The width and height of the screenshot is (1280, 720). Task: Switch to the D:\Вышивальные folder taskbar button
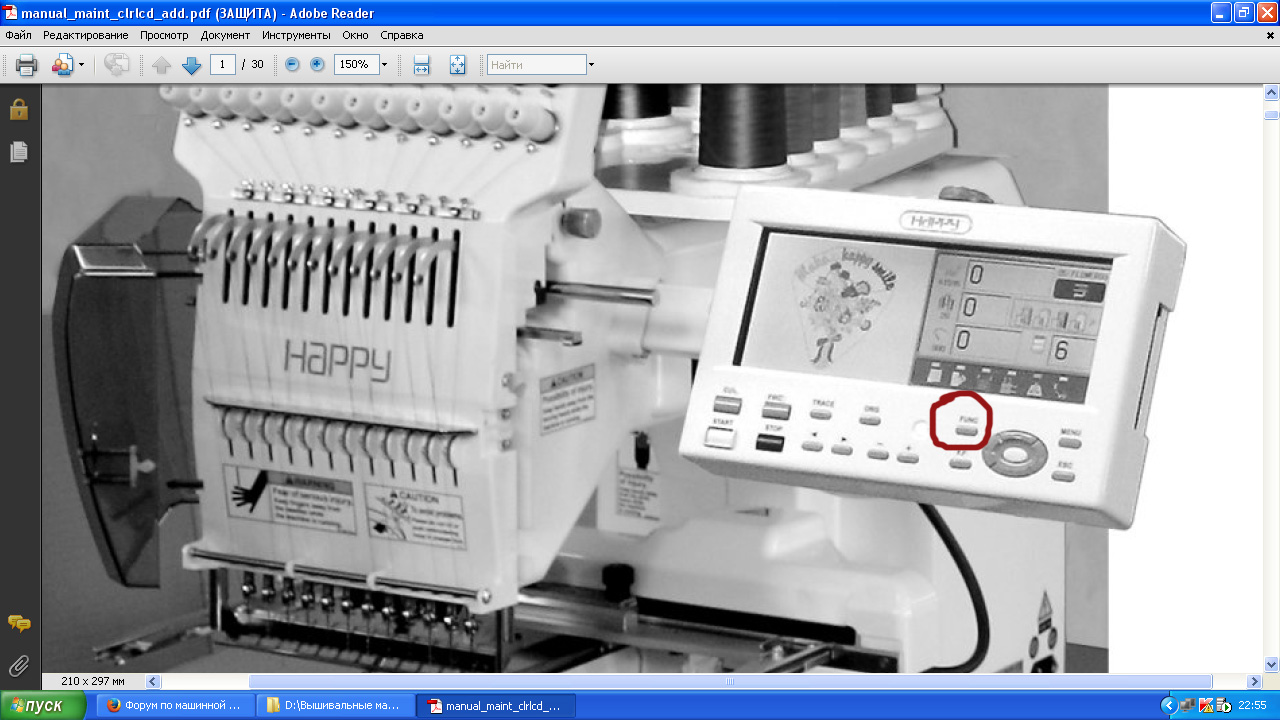[335, 706]
